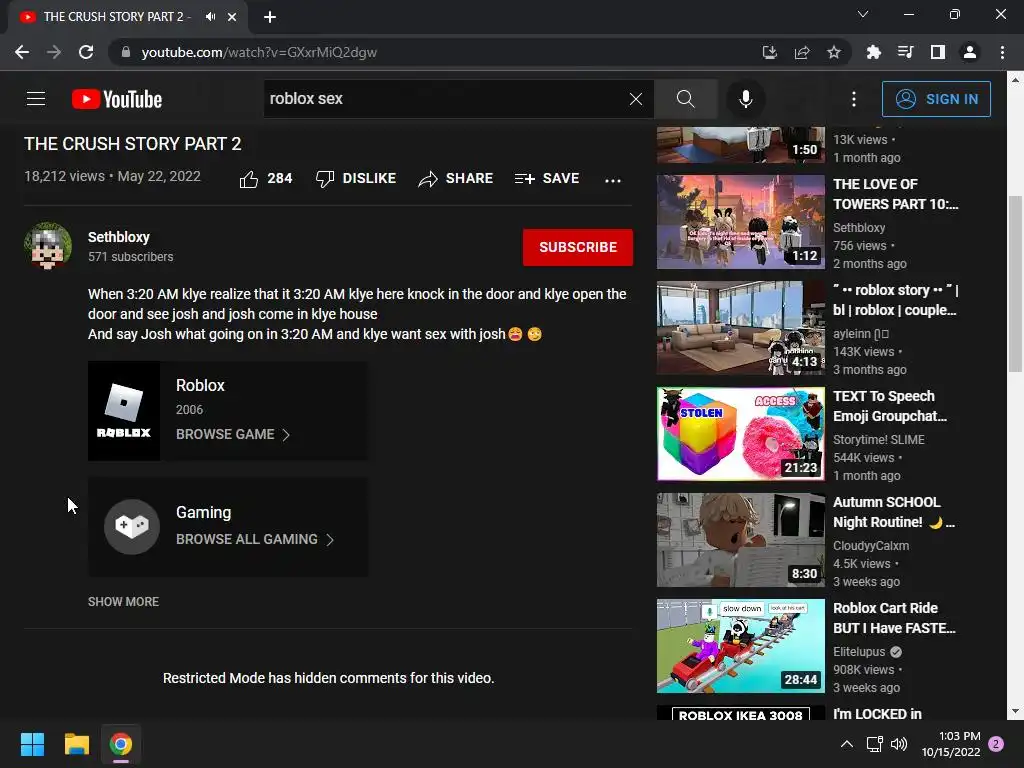Open volume control in system tray
The image size is (1024, 768).
[x=899, y=744]
